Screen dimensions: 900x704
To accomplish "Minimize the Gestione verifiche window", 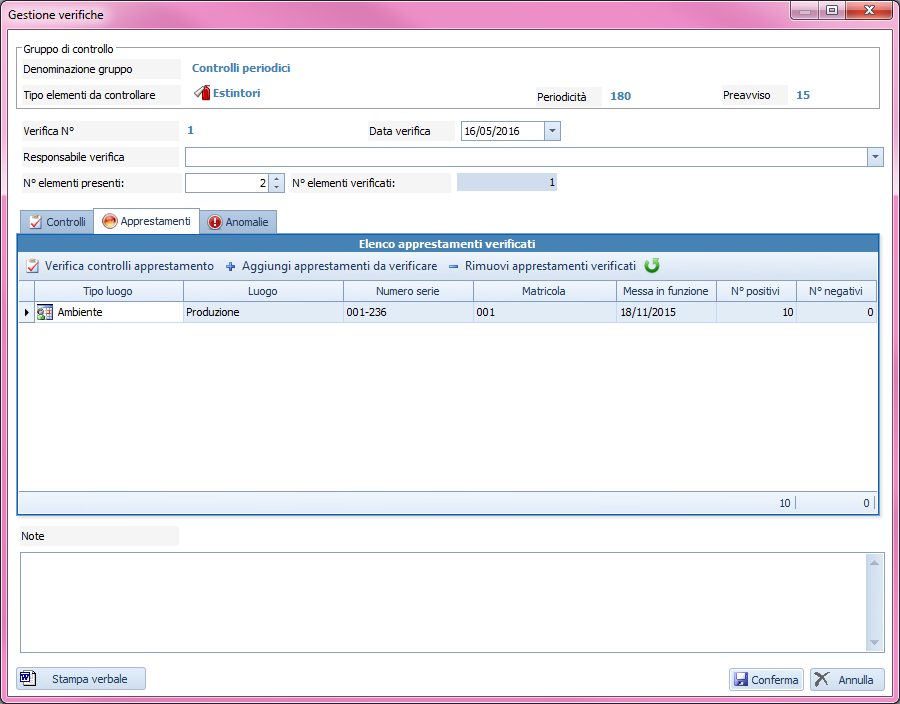I will [x=805, y=11].
